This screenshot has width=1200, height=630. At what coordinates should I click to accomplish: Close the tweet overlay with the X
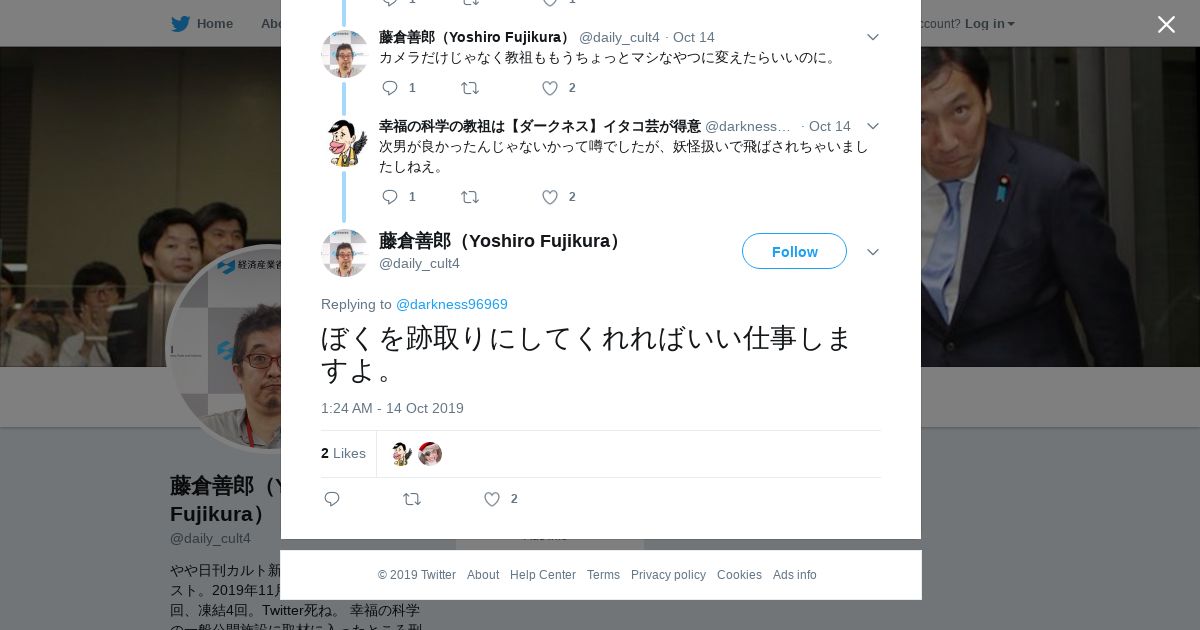1166,25
